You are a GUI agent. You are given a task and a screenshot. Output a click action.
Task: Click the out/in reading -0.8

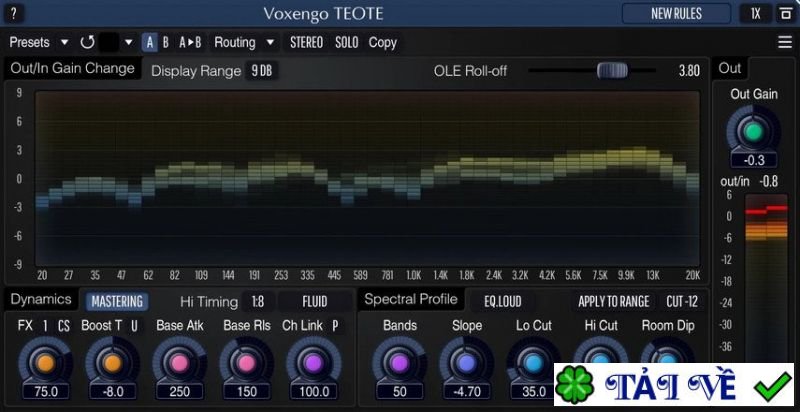tap(768, 182)
